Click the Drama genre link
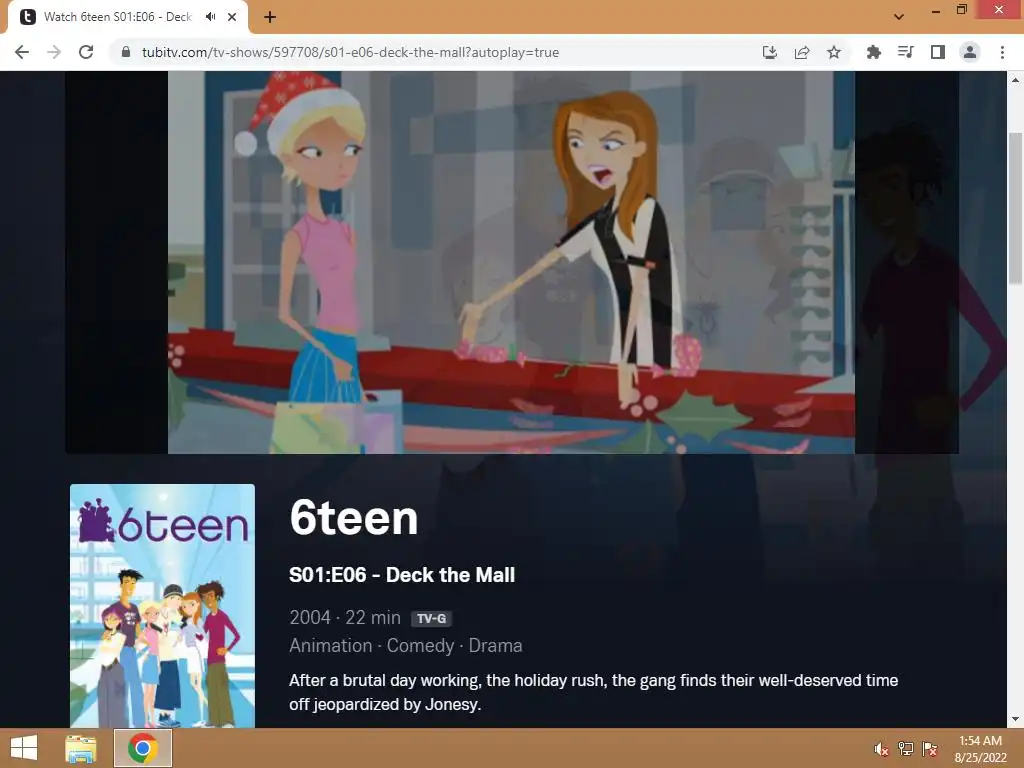 click(495, 645)
